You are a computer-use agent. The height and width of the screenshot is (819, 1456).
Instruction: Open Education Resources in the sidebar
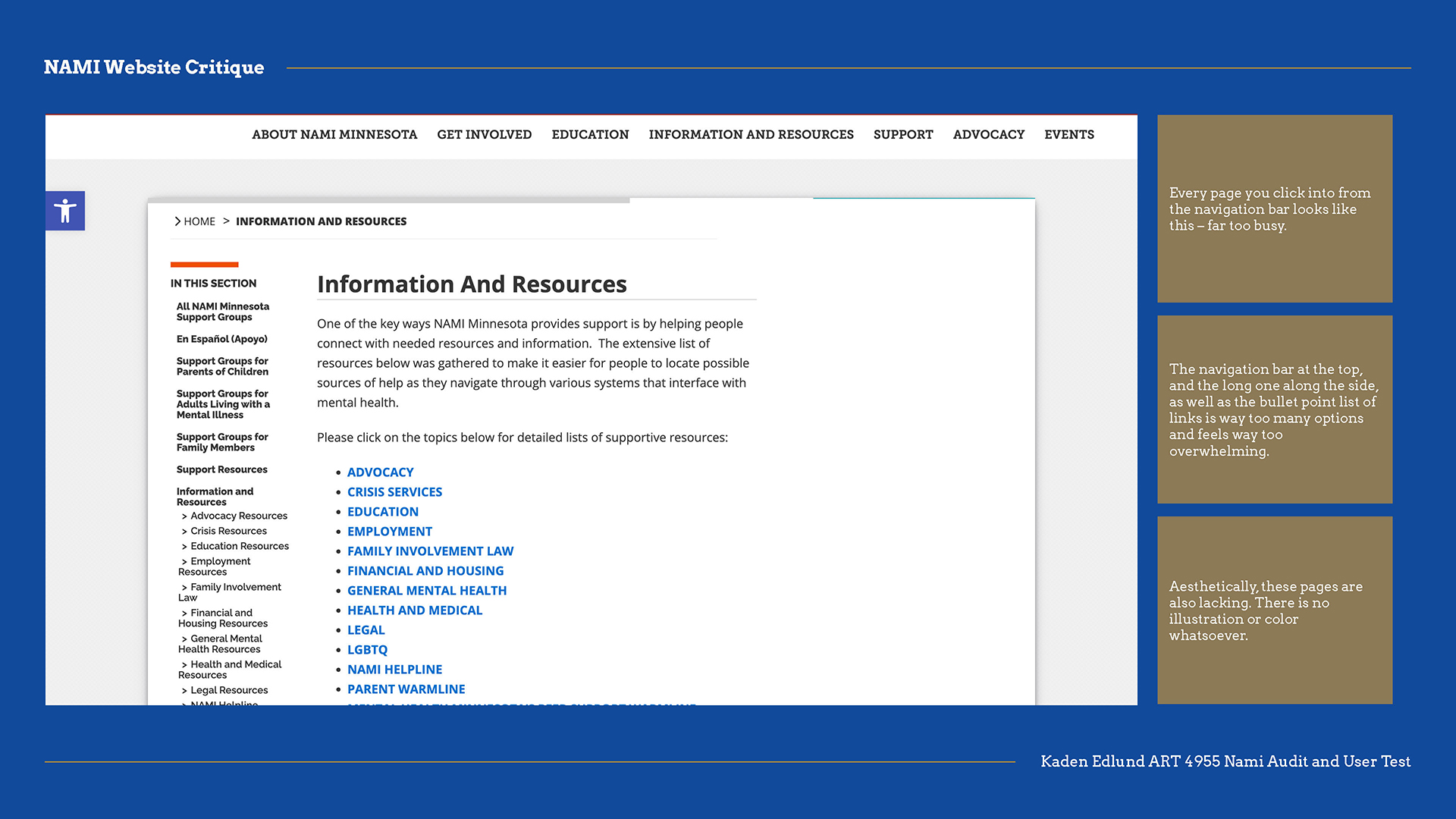coord(240,546)
